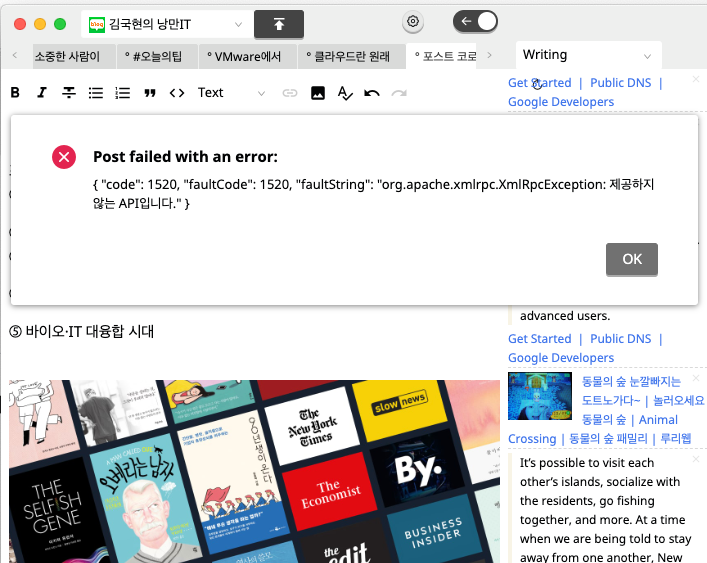
Task: Open top Public DNS link
Action: coord(620,83)
